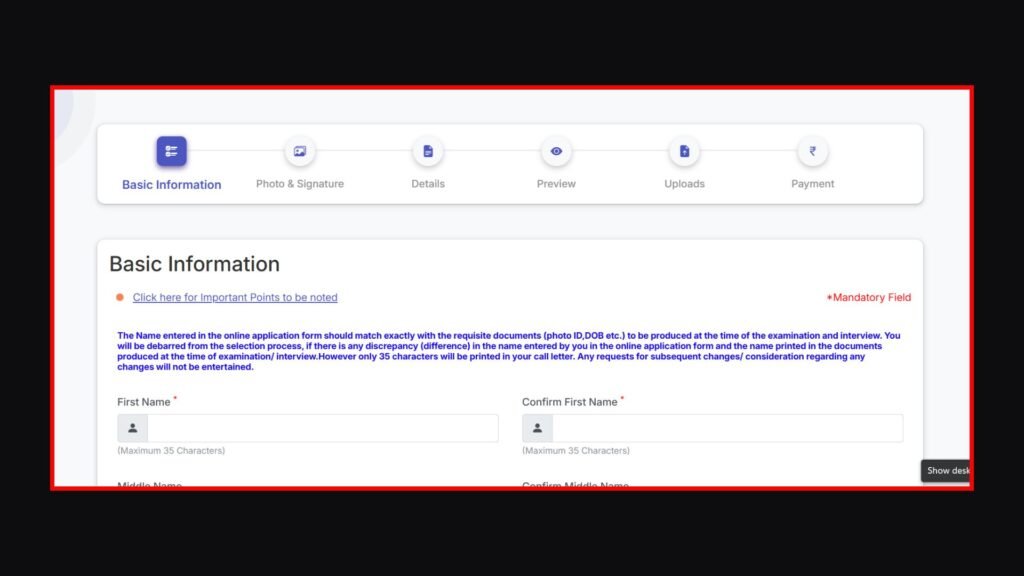
Task: Open the Details step label
Action: (x=427, y=184)
